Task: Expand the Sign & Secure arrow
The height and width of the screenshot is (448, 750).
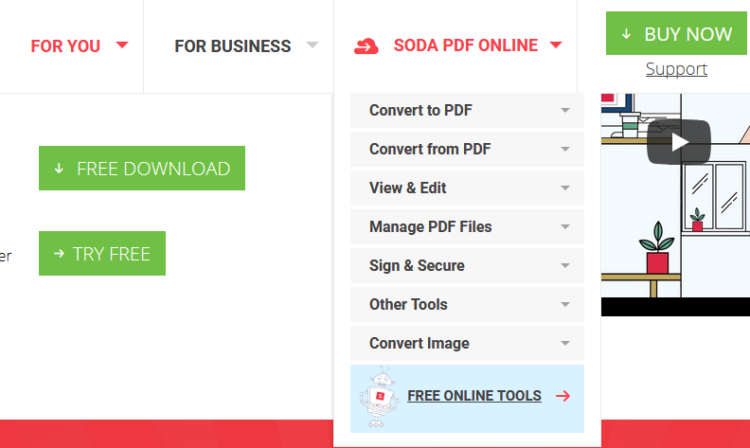Action: pyautogui.click(x=565, y=265)
